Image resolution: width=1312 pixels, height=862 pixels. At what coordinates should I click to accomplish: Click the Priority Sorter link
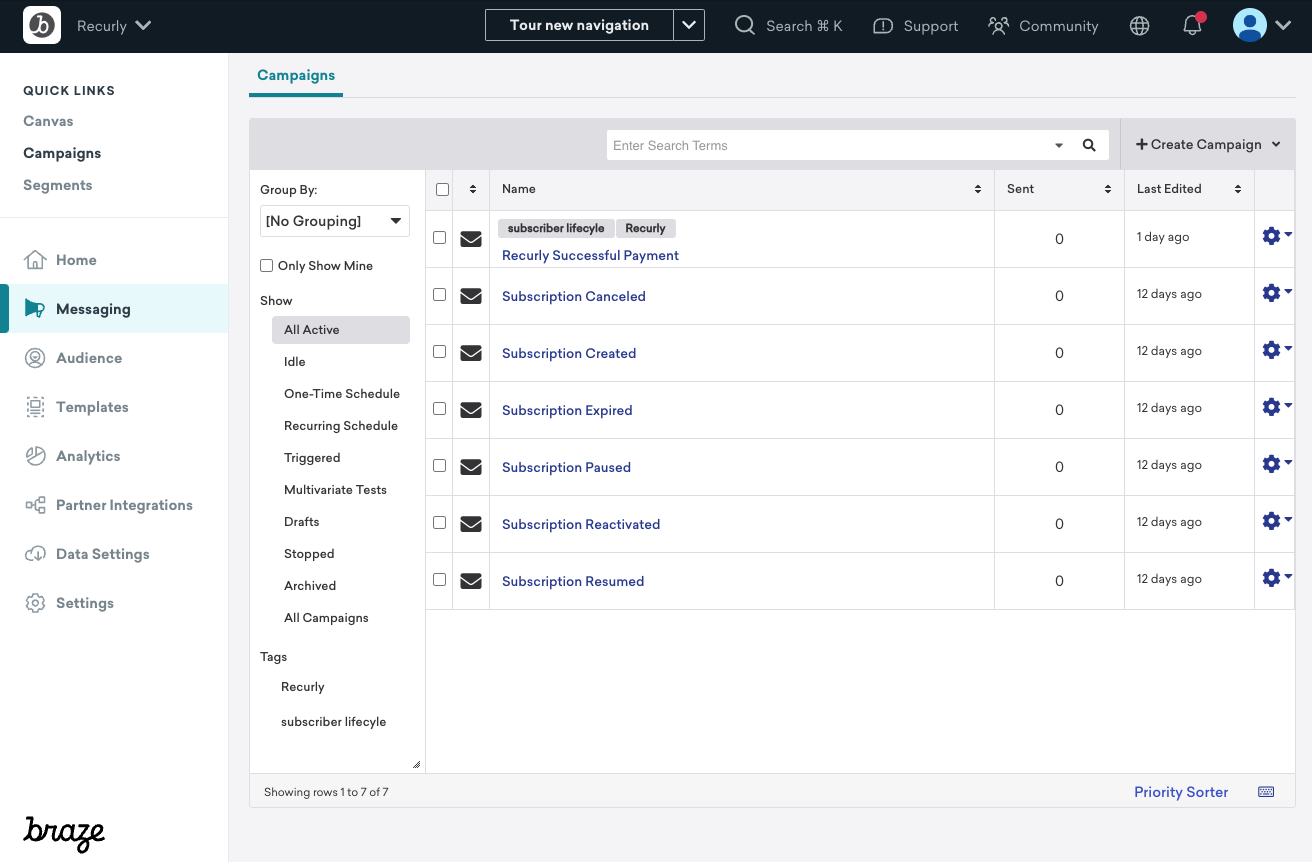coord(1180,792)
